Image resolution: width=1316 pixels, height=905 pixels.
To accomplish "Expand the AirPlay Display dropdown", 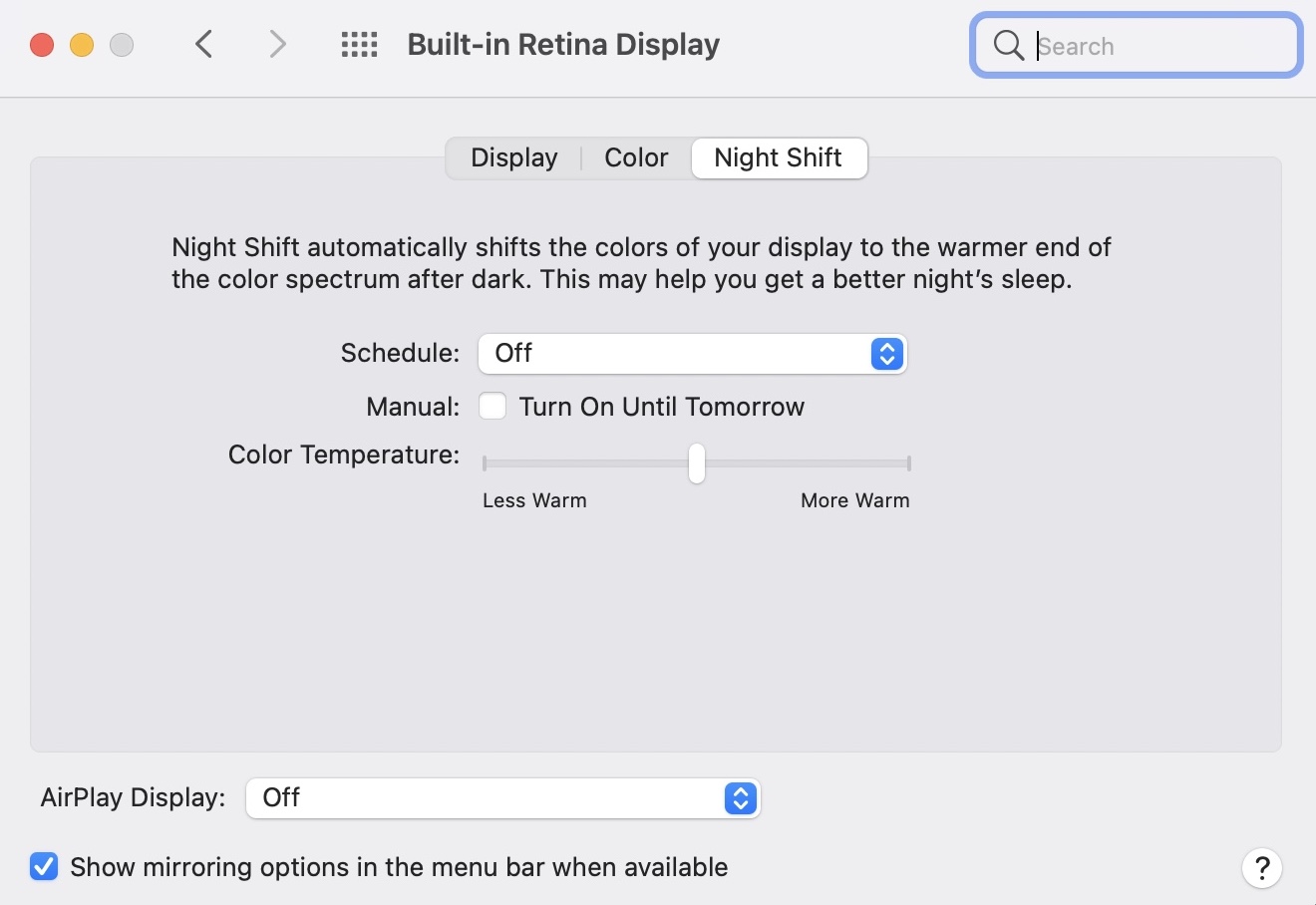I will [502, 798].
